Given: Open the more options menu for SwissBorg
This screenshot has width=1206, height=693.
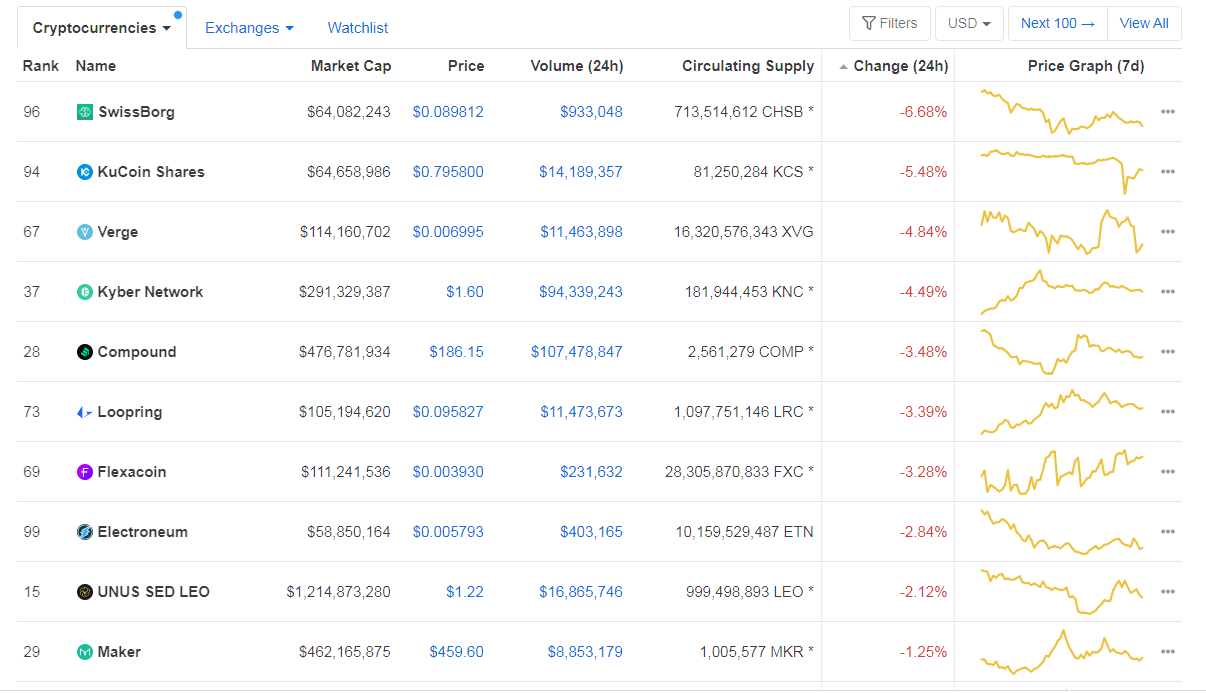Looking at the screenshot, I should 1167,112.
